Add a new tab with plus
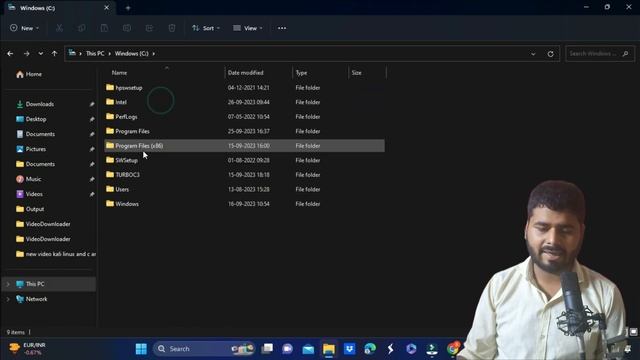The width and height of the screenshot is (640, 360). coord(128,8)
